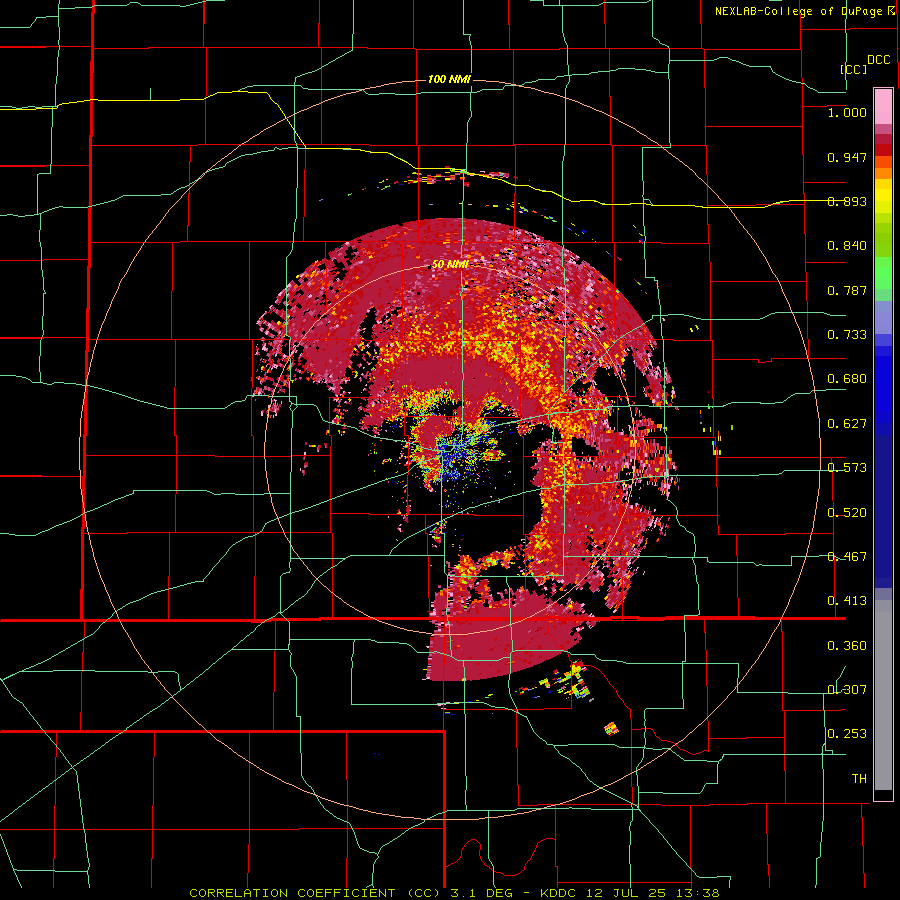Image resolution: width=900 pixels, height=900 pixels.
Task: Select the 0.627 legend value
Action: 847,424
